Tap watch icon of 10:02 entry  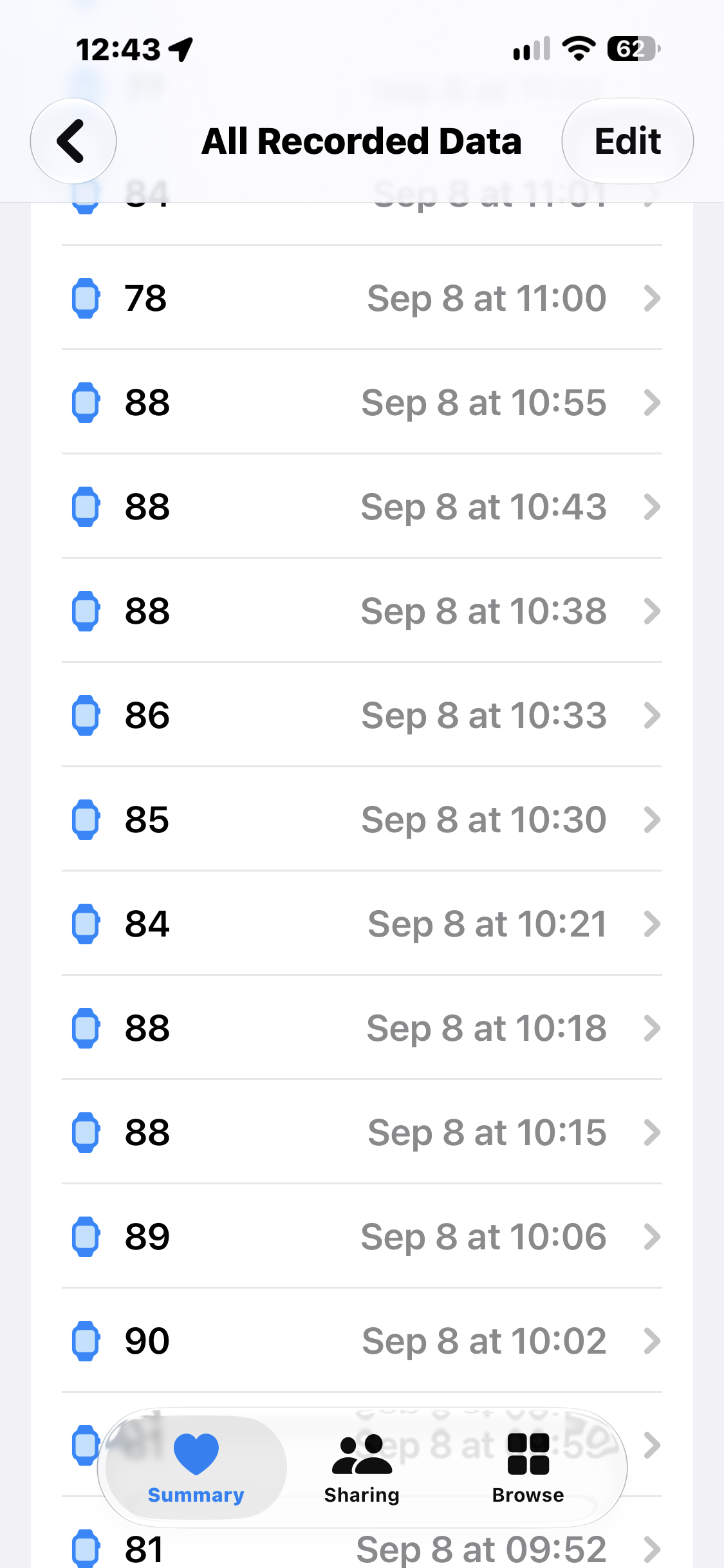tap(85, 1341)
